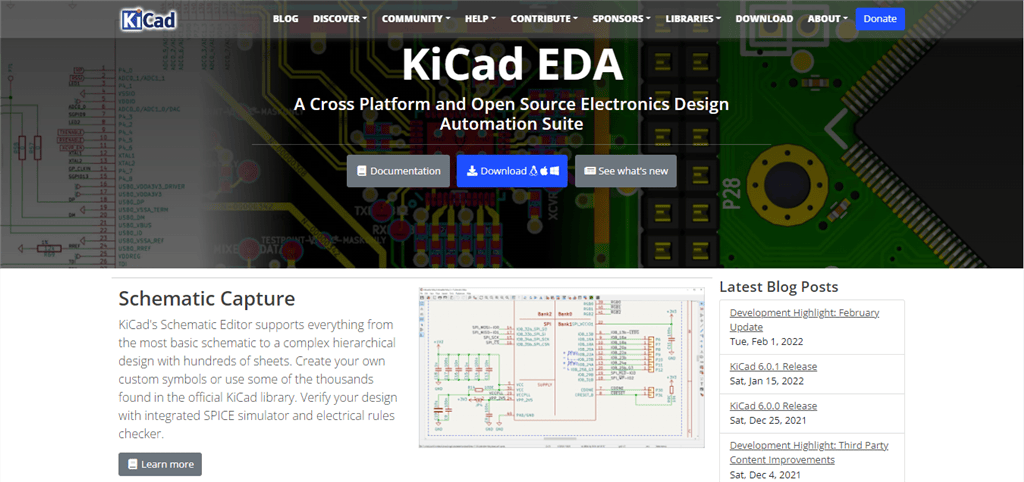Open the HELP dropdown menu

(480, 19)
